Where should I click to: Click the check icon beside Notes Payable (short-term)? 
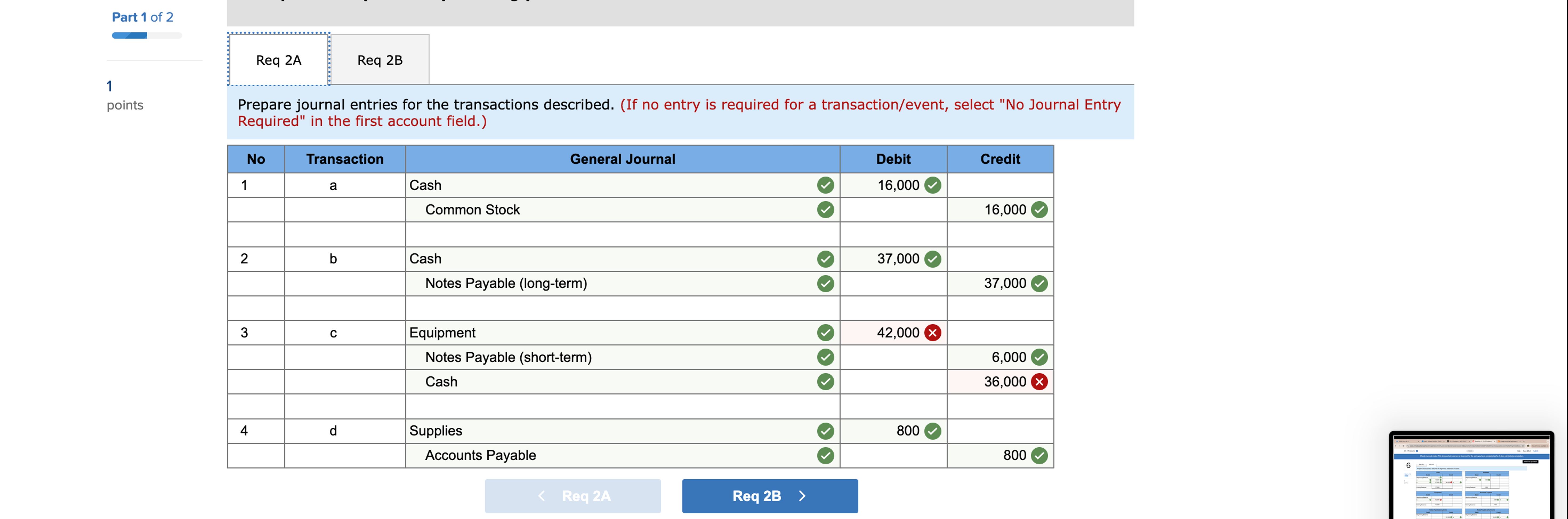tap(825, 357)
